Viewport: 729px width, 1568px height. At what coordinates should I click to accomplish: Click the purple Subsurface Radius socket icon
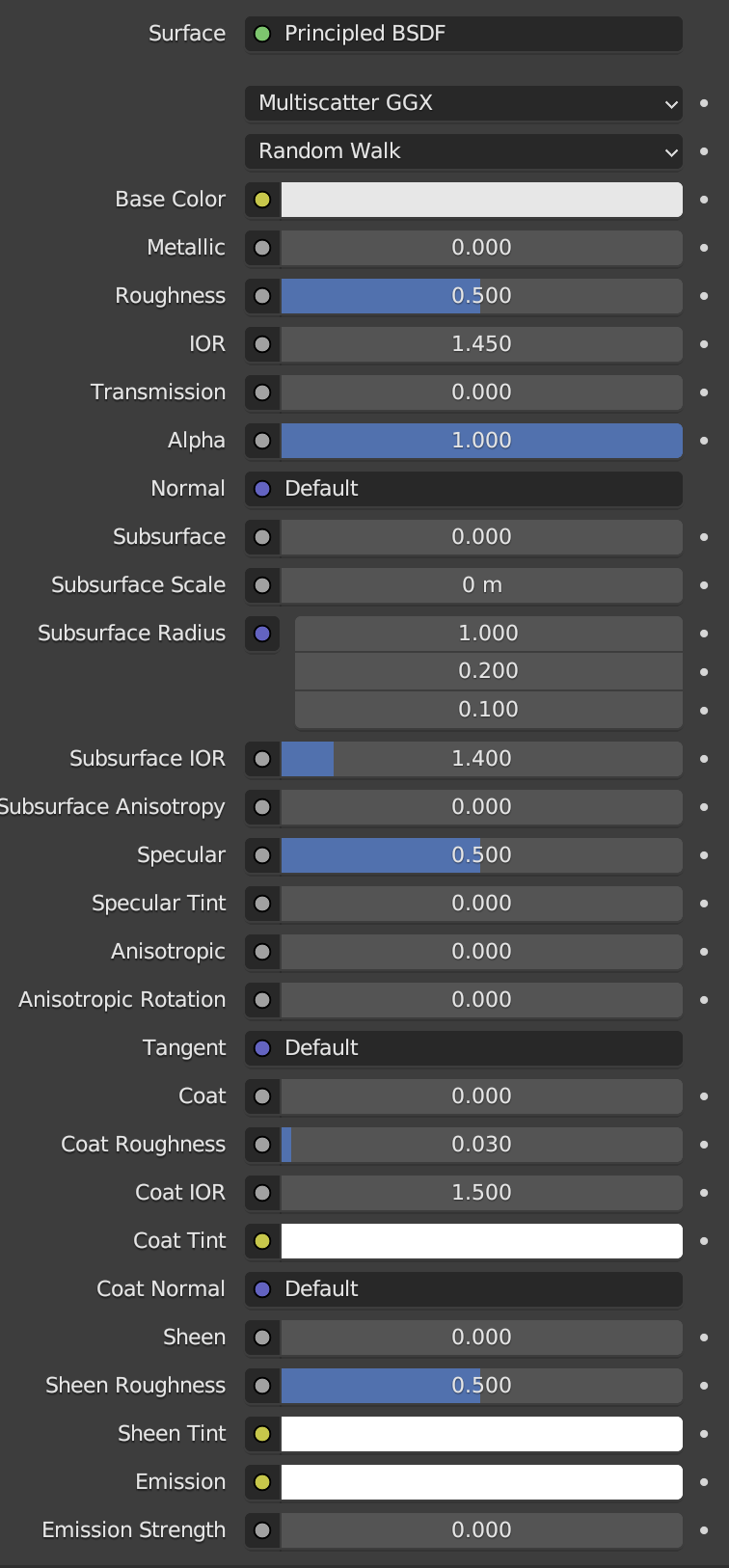(262, 634)
